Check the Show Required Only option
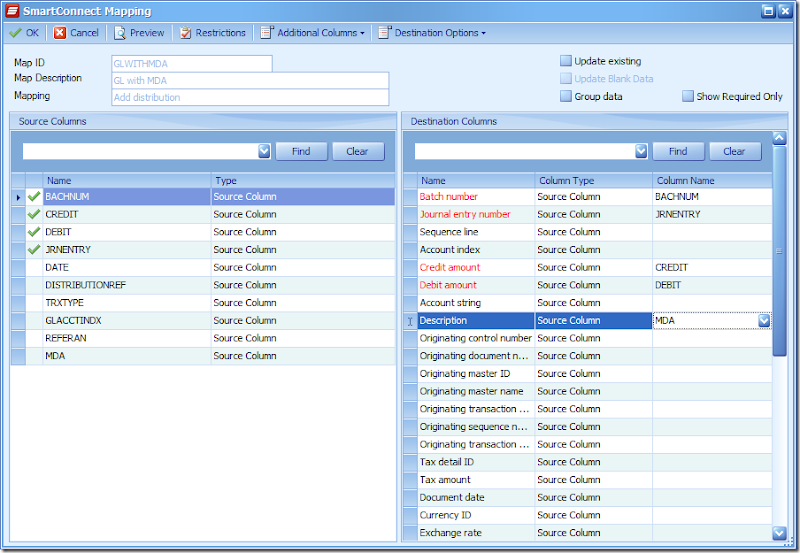 (x=688, y=97)
